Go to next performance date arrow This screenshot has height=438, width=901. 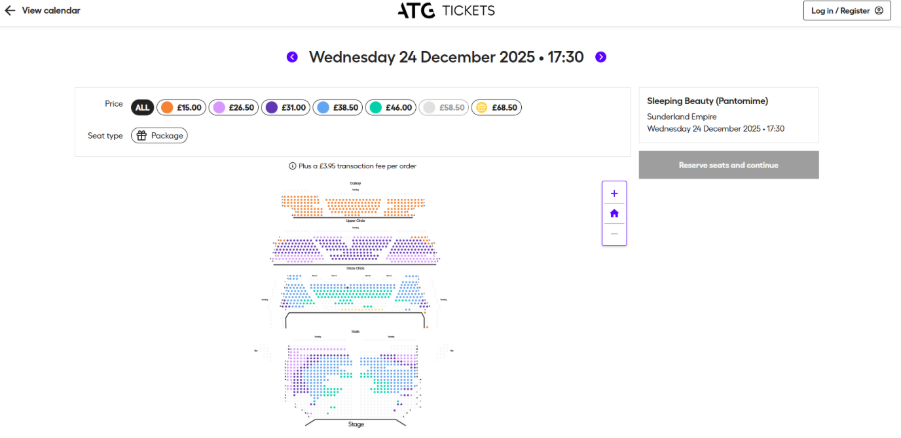601,57
